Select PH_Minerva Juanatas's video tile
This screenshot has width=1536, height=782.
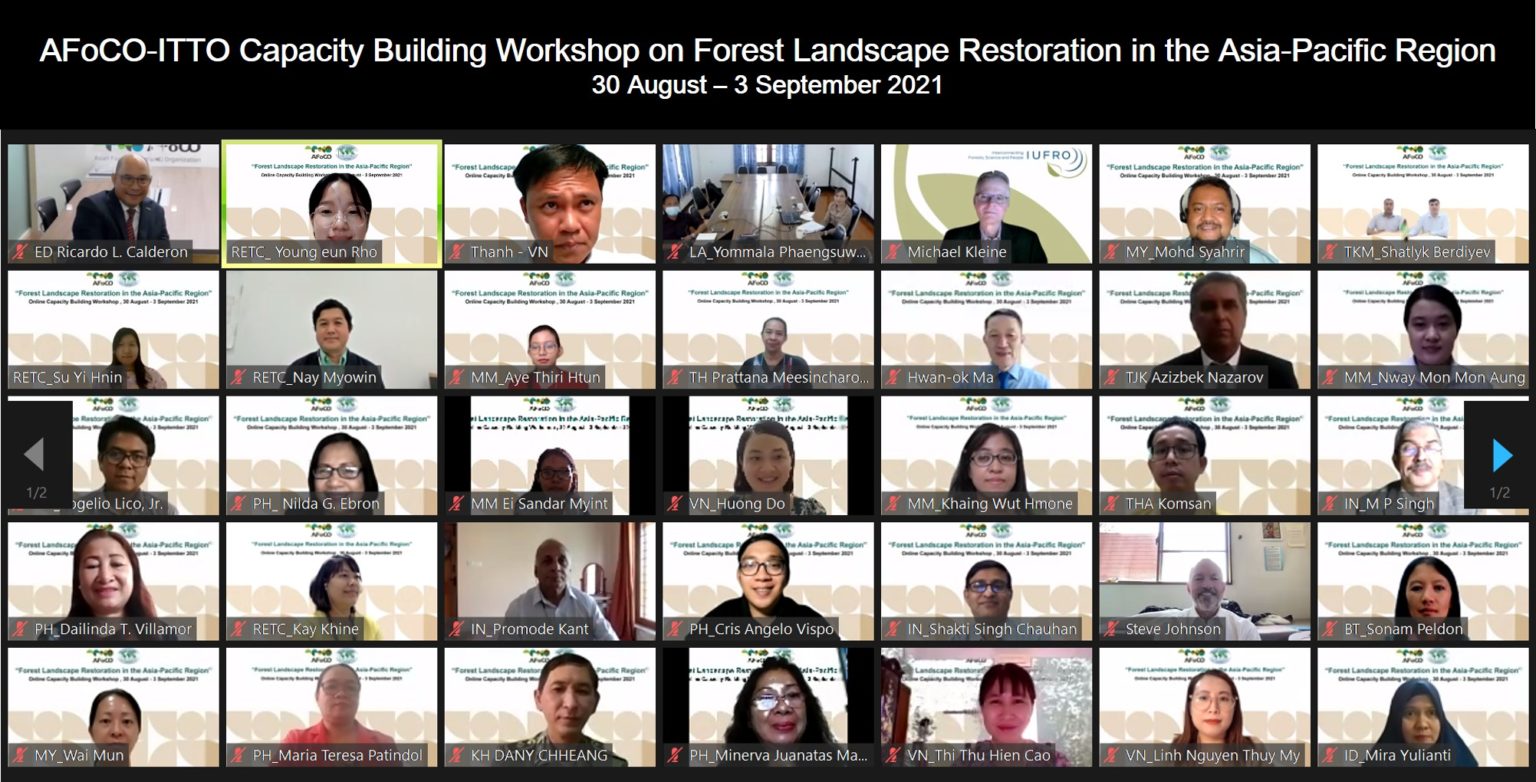(768, 707)
